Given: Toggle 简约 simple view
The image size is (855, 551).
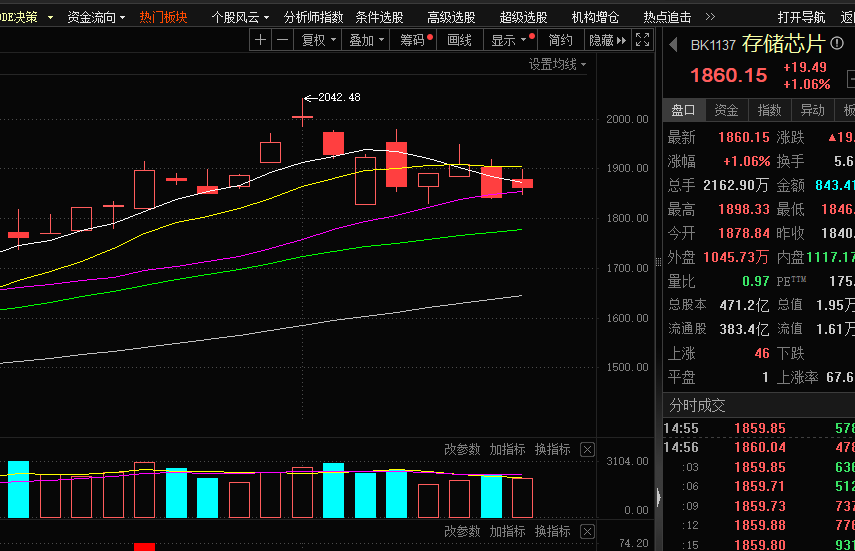Looking at the screenshot, I should click(x=561, y=40).
